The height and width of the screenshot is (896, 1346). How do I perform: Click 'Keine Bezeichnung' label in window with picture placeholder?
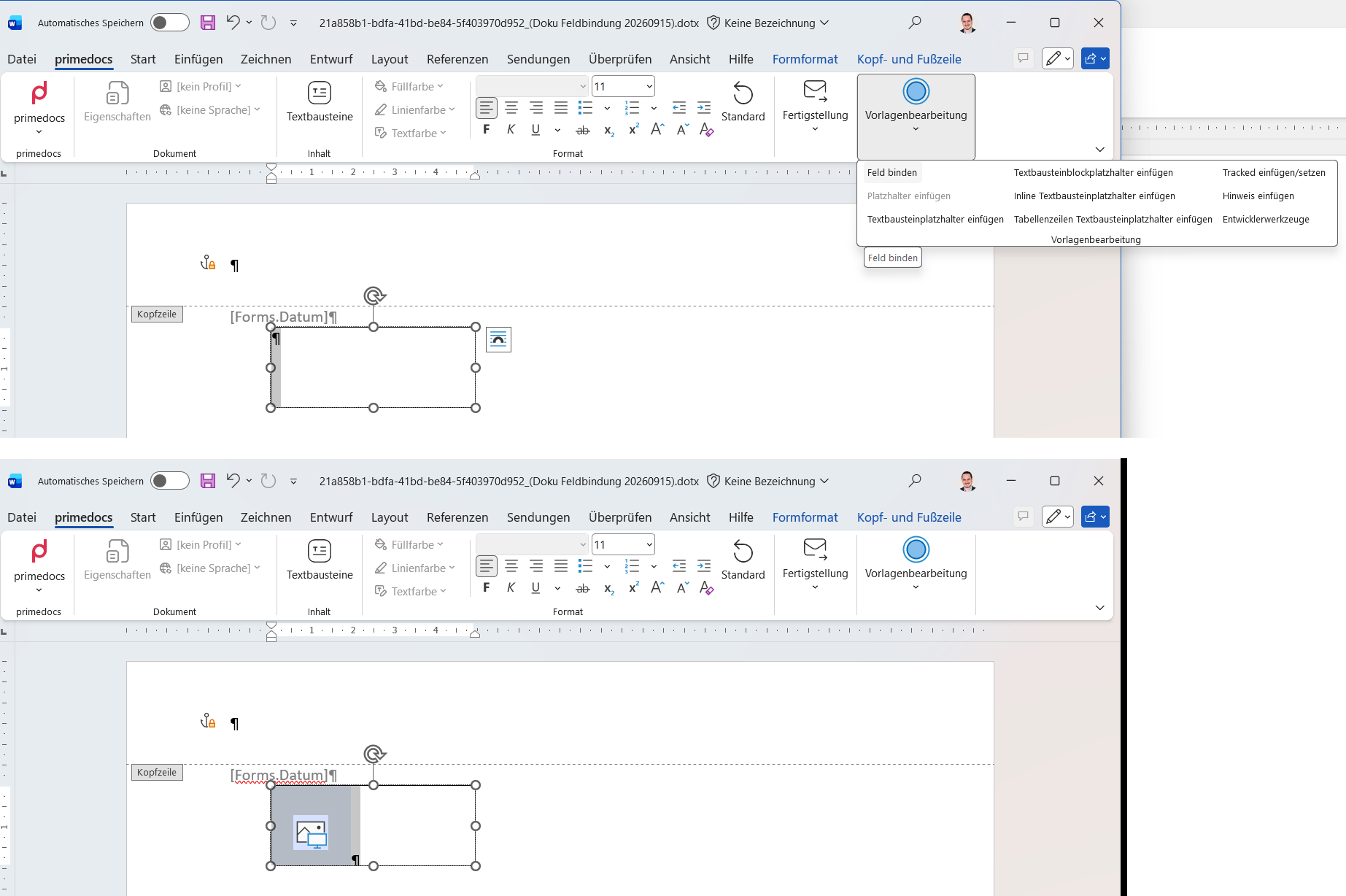(x=769, y=482)
